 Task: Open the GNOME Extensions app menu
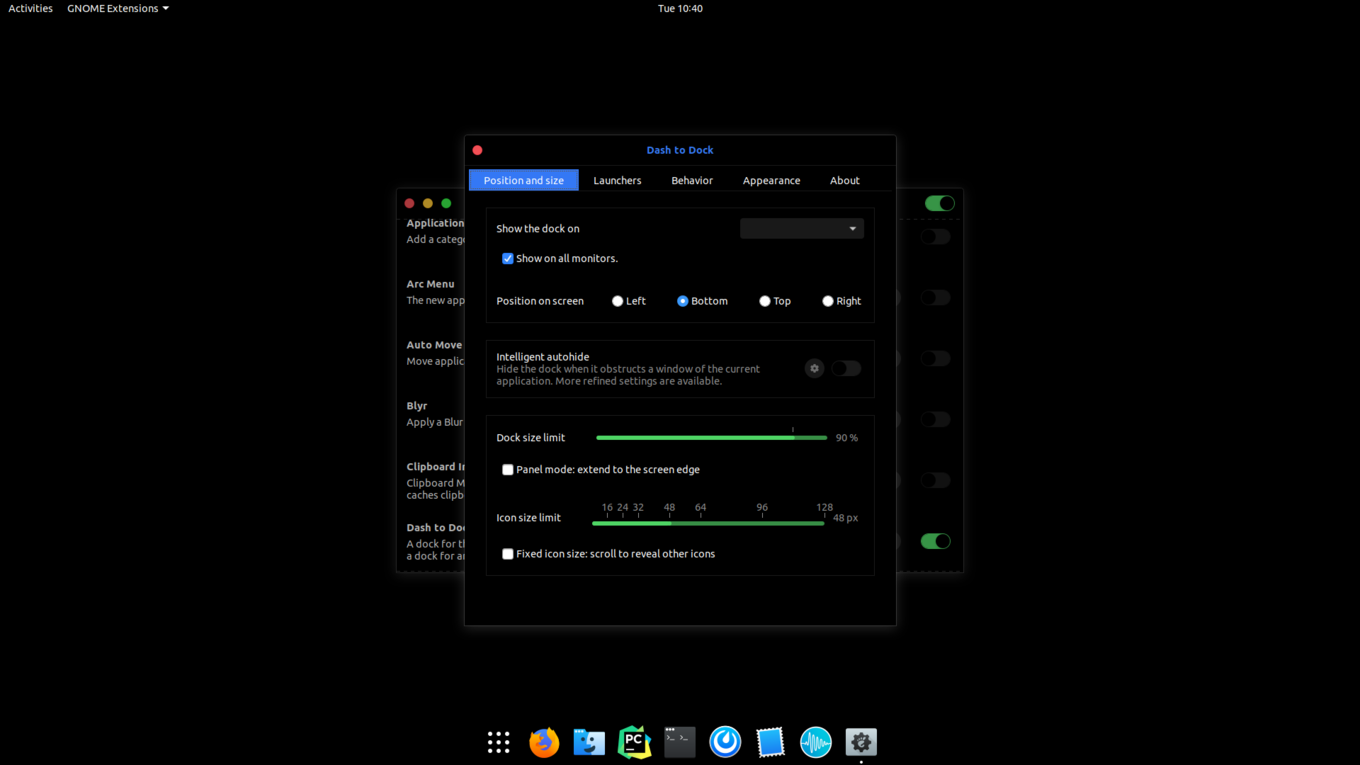[x=118, y=8]
